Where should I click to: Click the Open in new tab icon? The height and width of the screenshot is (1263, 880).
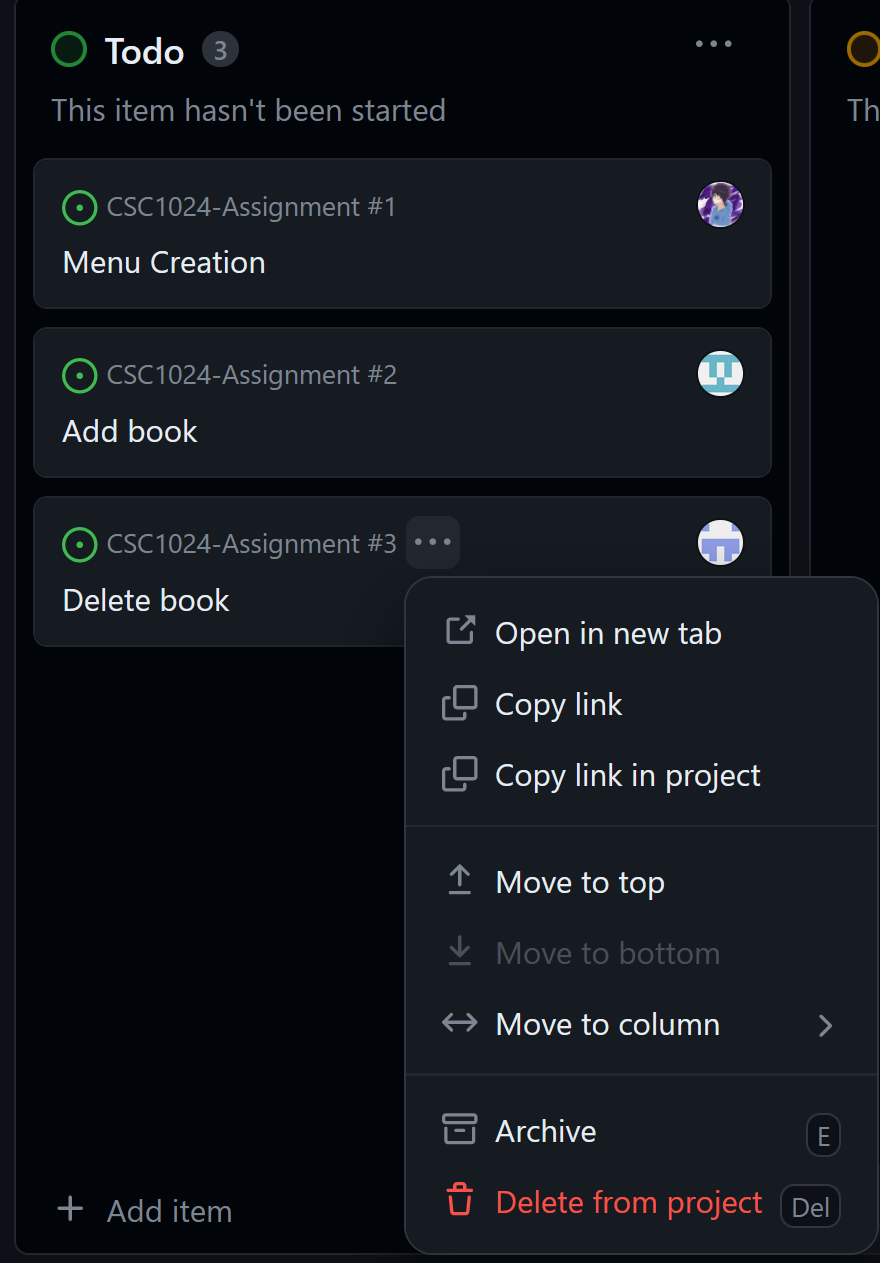coord(459,631)
